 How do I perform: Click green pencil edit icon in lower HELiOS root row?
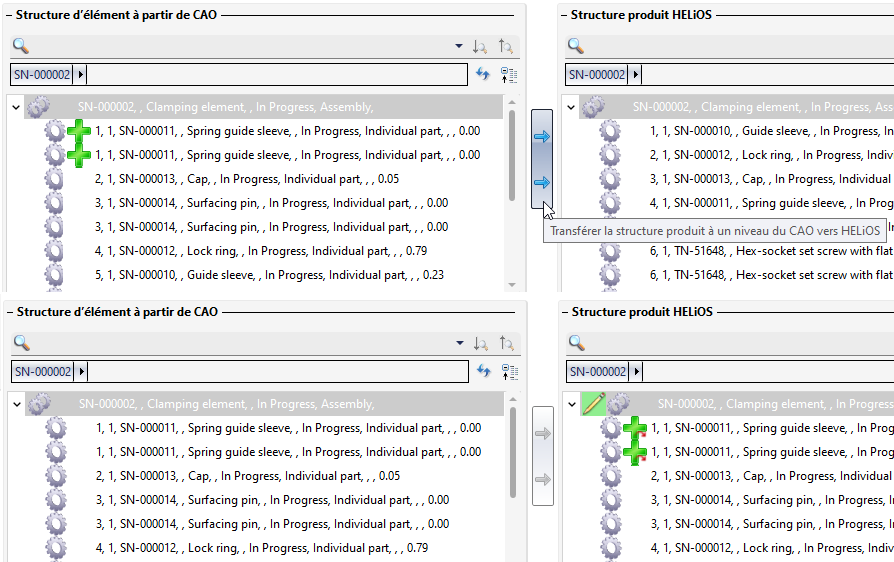pos(594,404)
